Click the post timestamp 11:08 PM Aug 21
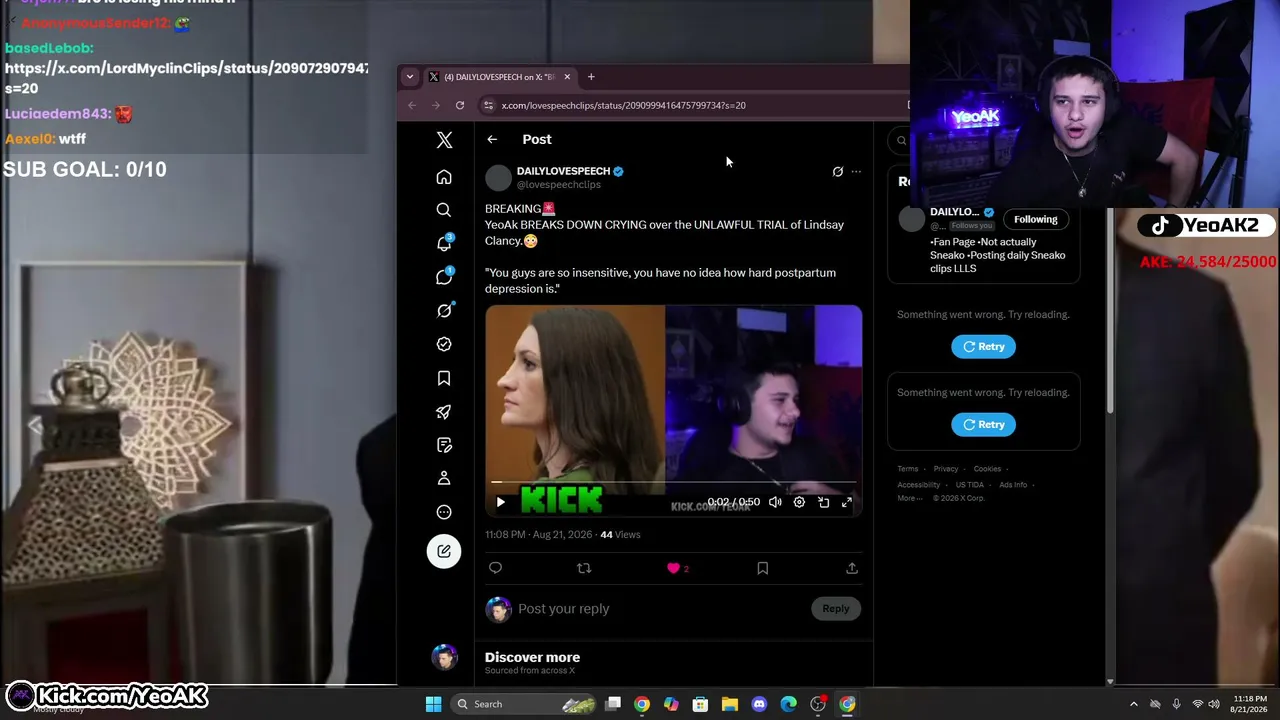1280x720 pixels. pyautogui.click(x=538, y=535)
